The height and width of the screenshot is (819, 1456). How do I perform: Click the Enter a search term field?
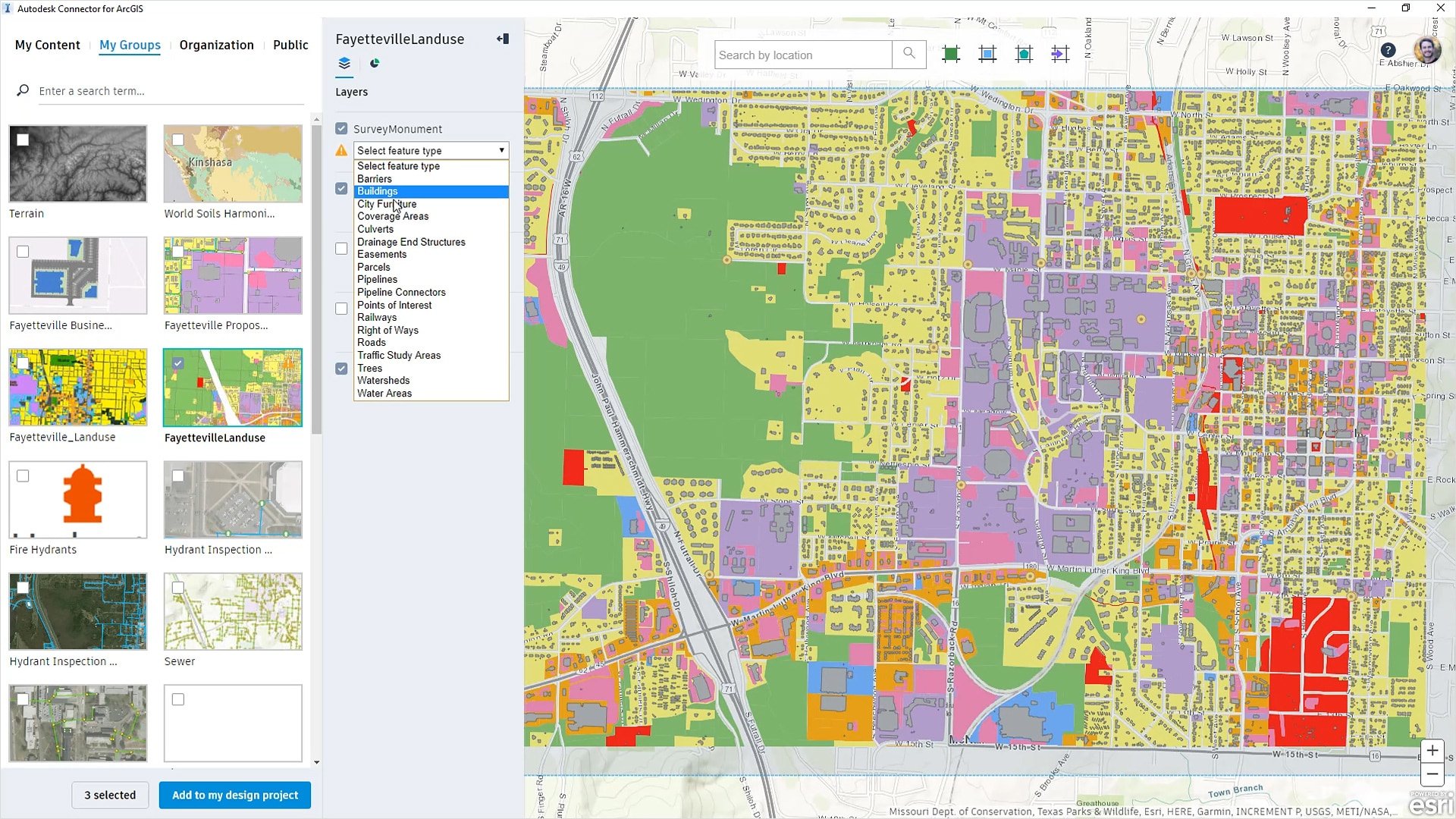click(x=171, y=91)
